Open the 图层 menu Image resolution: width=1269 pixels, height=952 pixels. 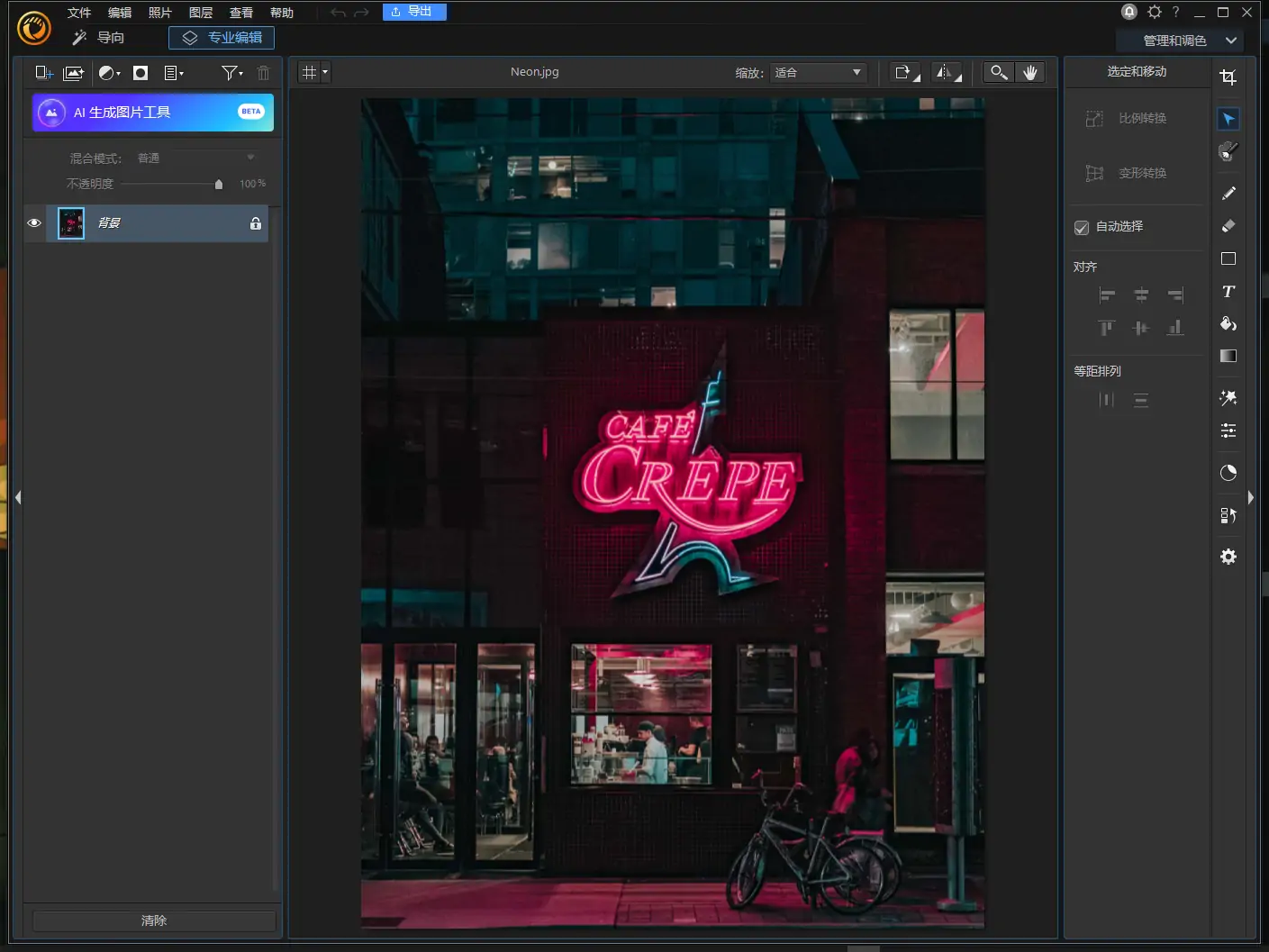pos(200,13)
